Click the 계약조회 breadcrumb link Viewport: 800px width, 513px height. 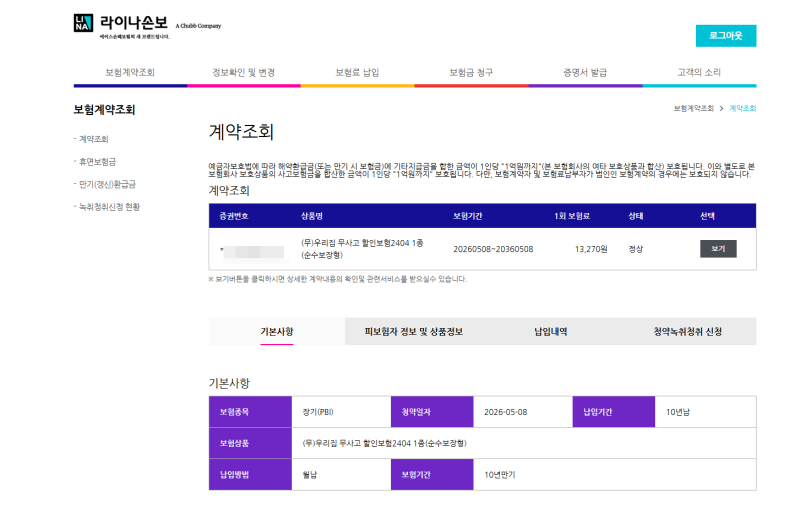point(742,108)
